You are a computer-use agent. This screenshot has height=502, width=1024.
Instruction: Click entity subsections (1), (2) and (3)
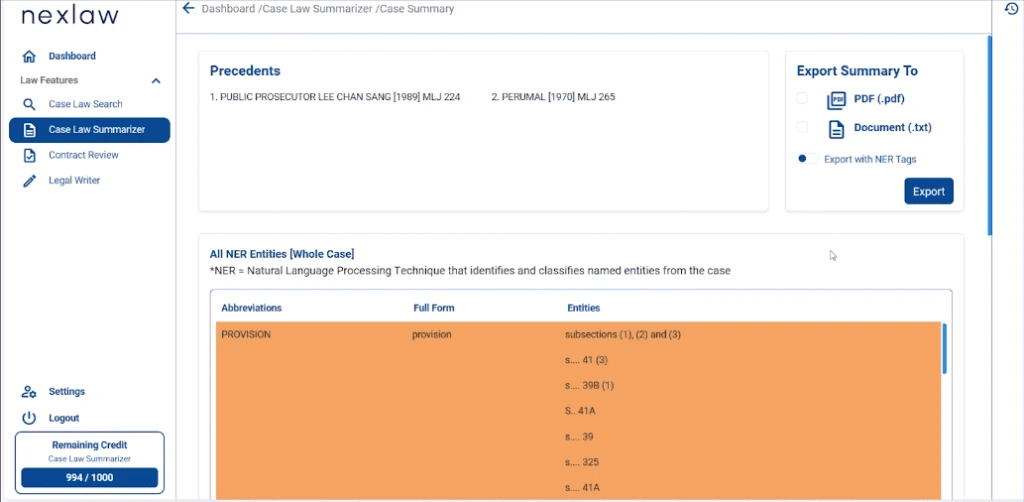pos(623,335)
